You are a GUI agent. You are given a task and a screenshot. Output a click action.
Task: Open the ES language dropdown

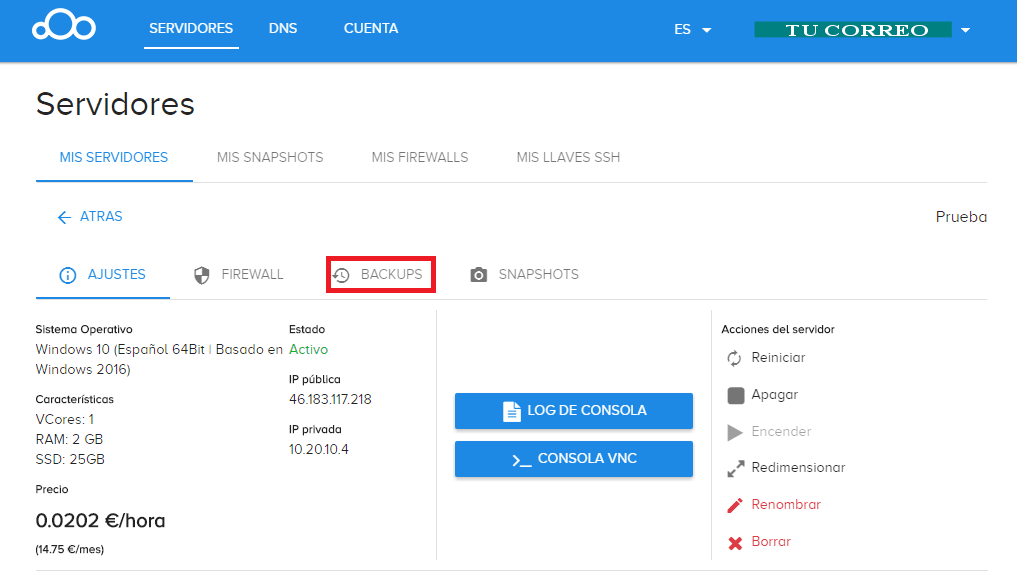click(x=692, y=30)
